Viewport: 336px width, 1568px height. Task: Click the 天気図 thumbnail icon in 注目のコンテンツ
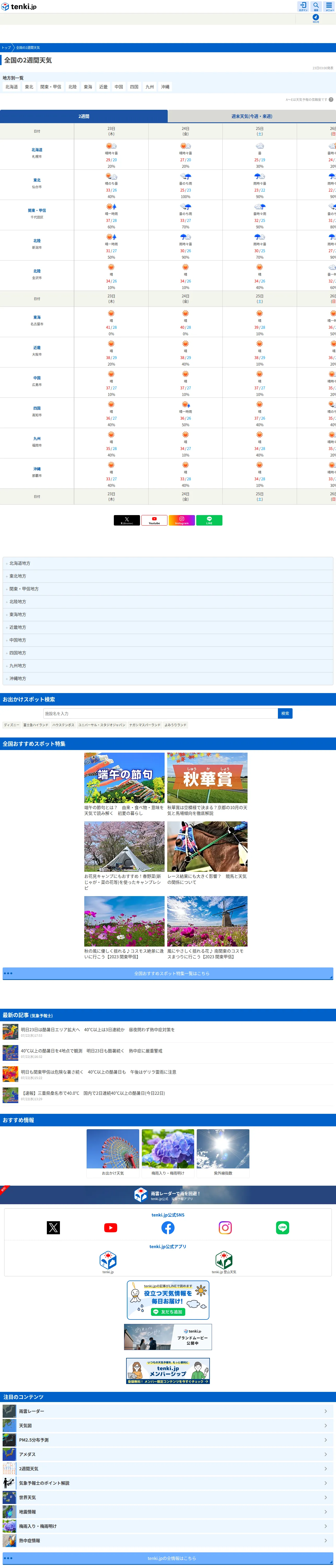[x=9, y=1426]
